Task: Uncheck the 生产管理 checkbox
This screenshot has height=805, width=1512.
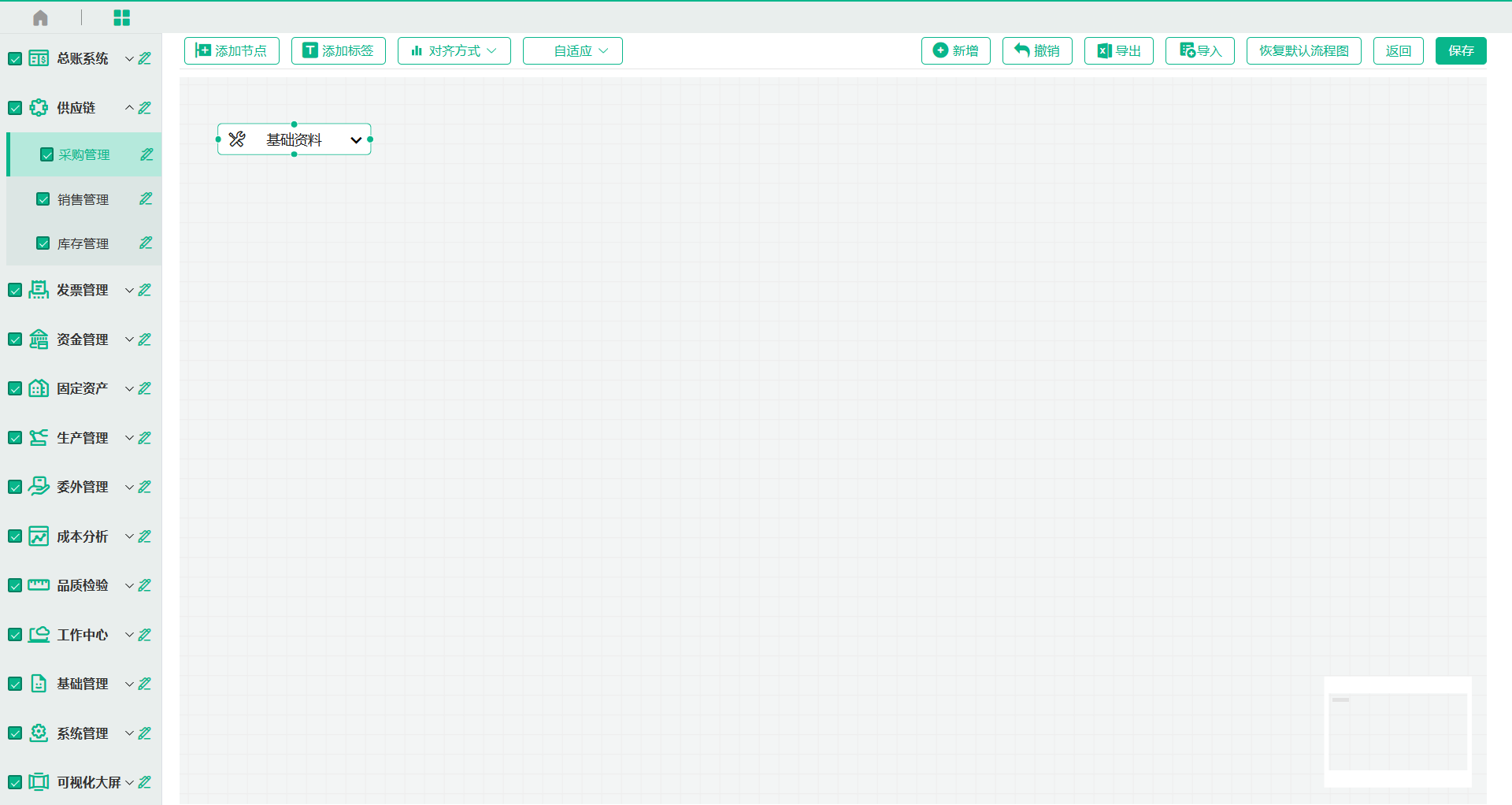Action: point(15,438)
